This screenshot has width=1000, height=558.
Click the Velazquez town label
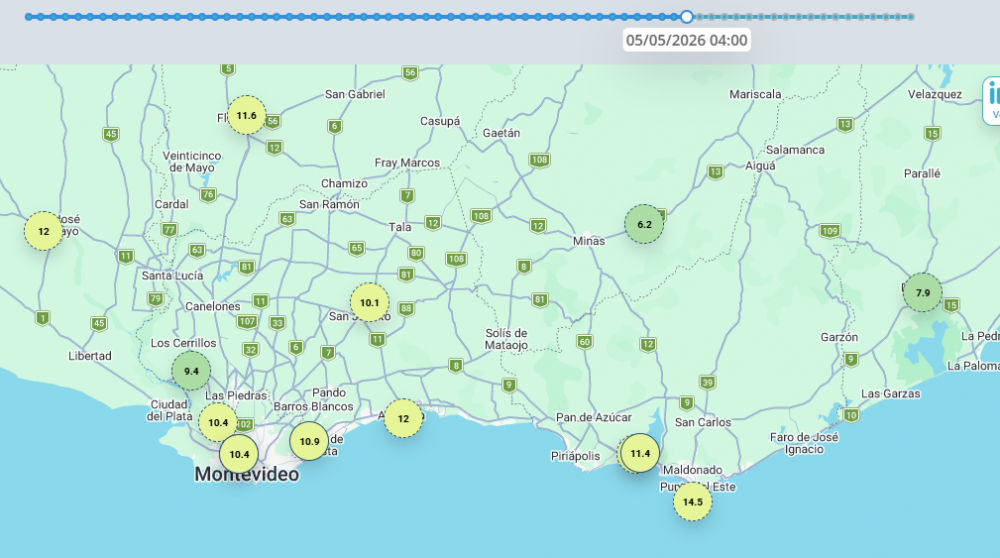coord(935,94)
